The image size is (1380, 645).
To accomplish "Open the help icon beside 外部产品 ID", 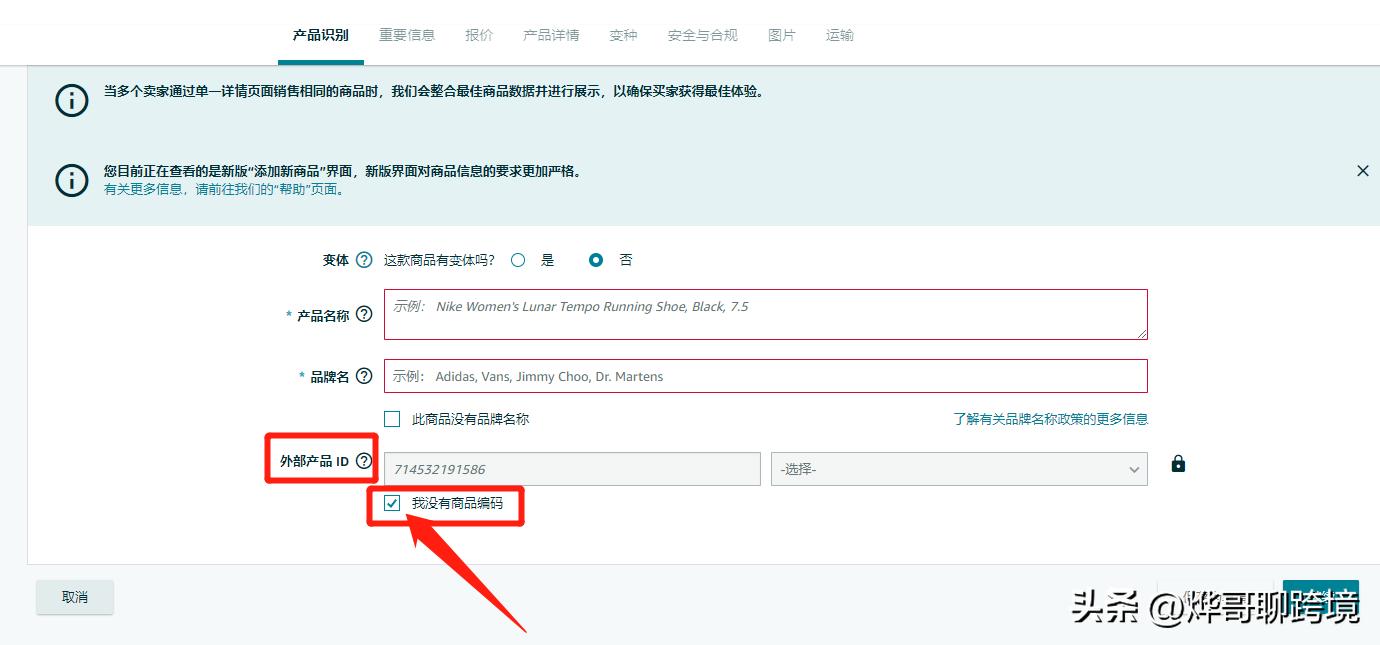I will (x=364, y=460).
